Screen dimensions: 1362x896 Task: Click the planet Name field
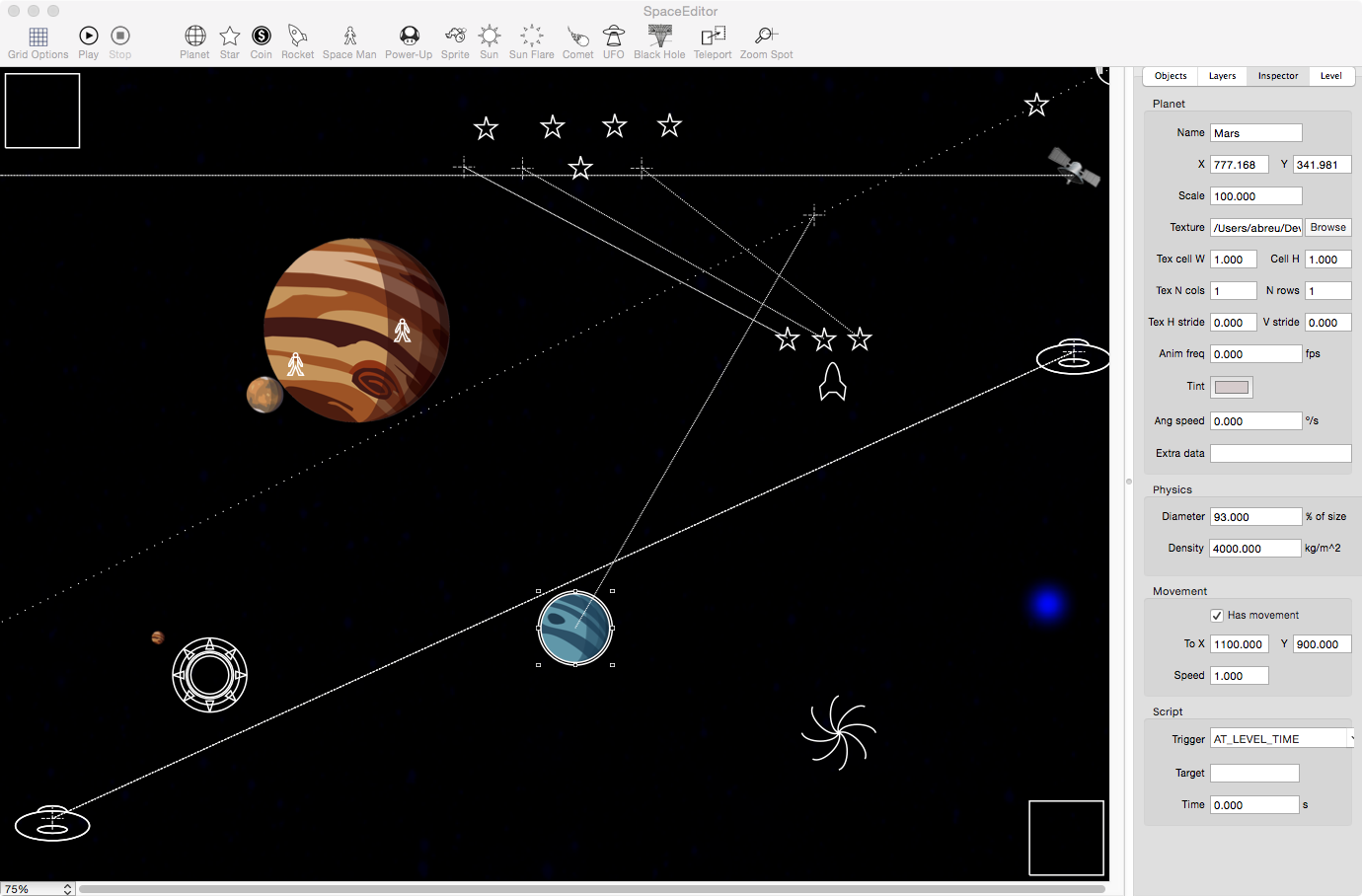coord(1256,133)
